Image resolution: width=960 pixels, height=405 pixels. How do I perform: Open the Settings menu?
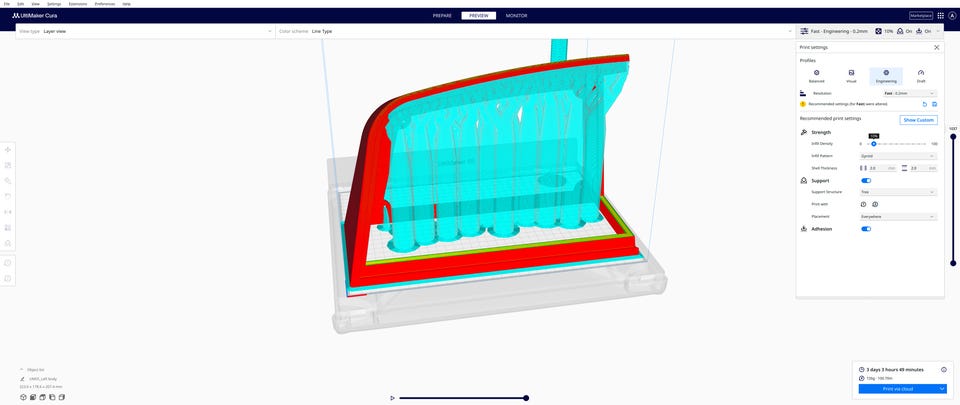pyautogui.click(x=54, y=4)
